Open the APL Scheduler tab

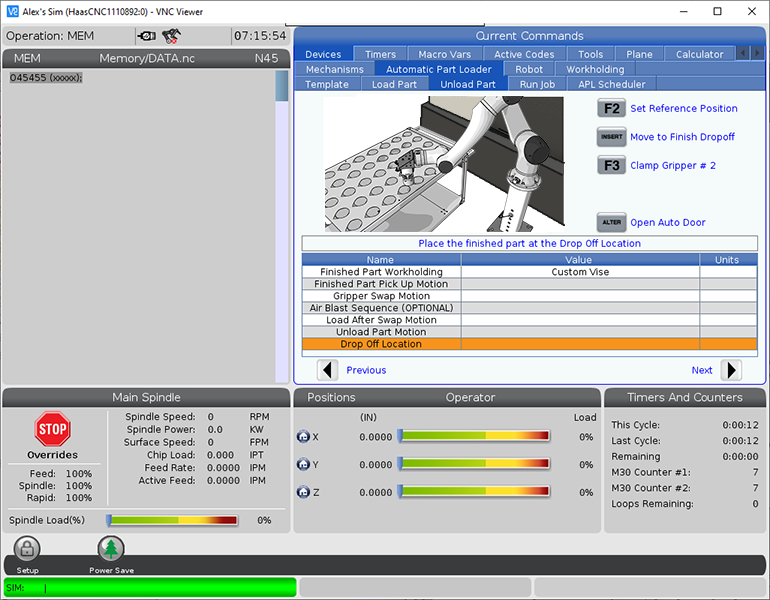pos(611,84)
